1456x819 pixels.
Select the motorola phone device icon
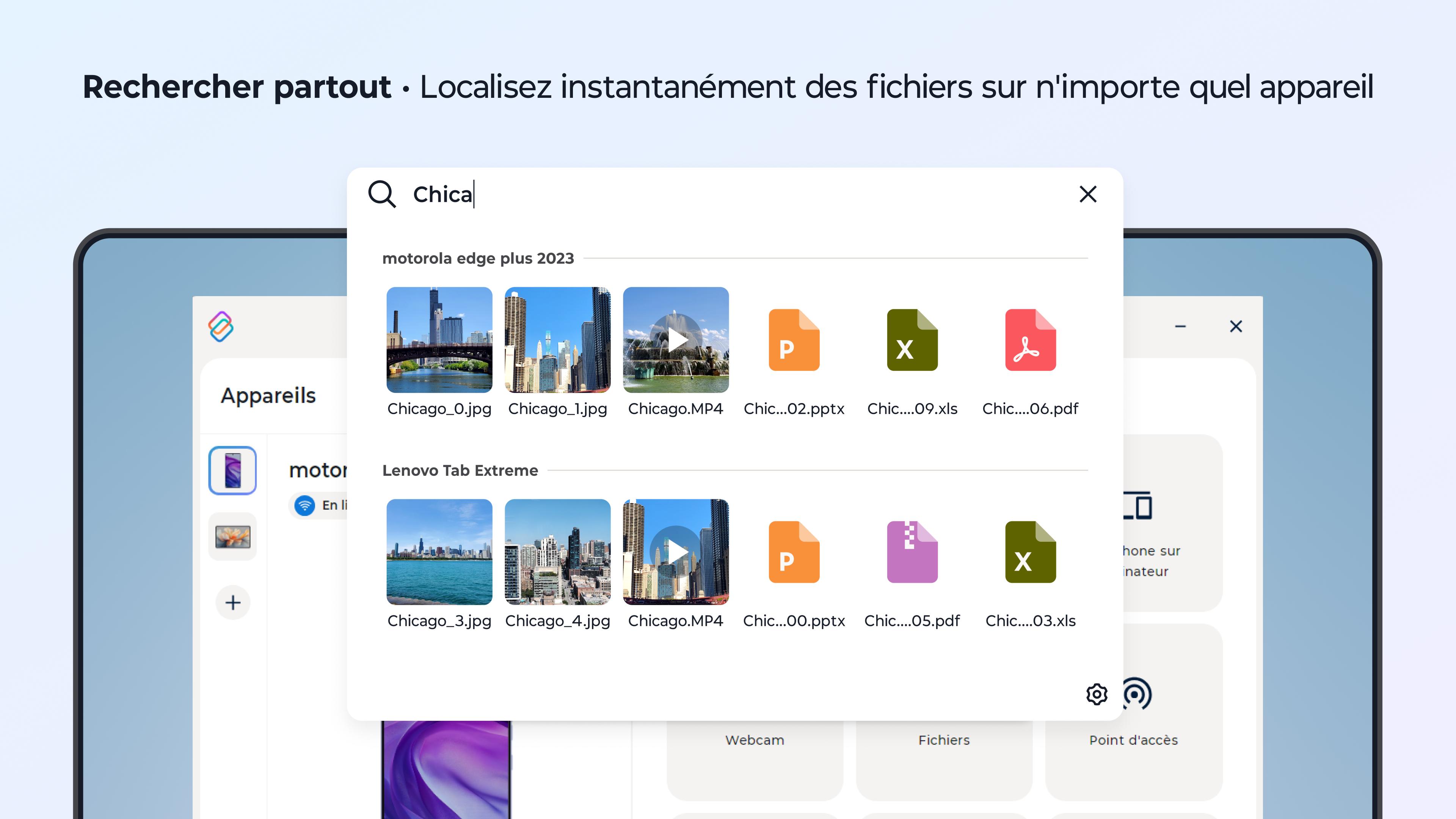coord(232,470)
